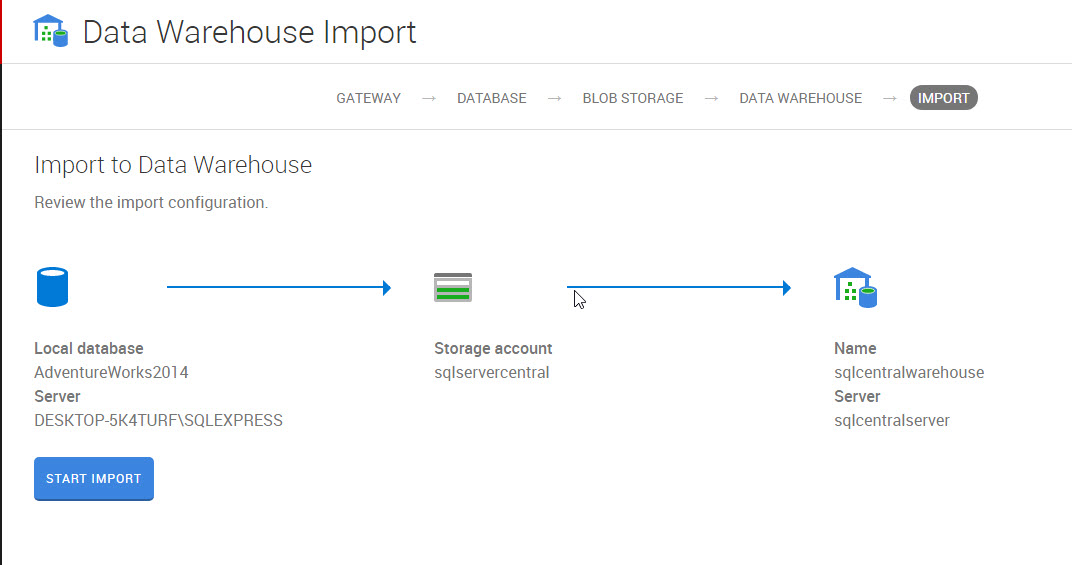
Task: Switch to the BLOB STORAGE step
Action: (x=632, y=98)
